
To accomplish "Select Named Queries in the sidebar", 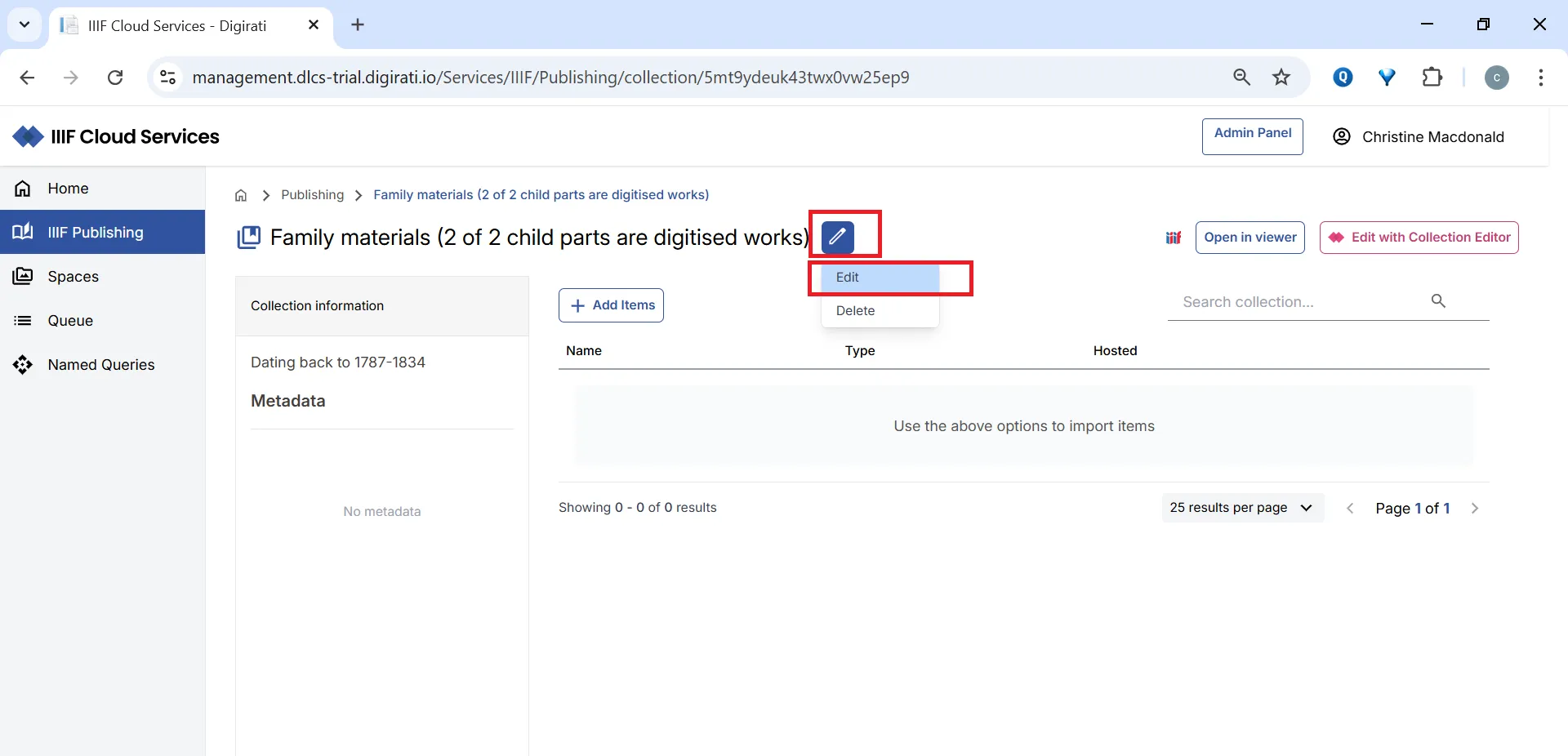I will [x=100, y=364].
